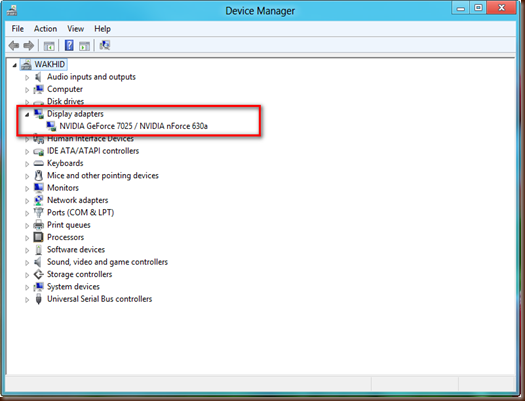525x401 pixels.
Task: Click the Mice and other pointing devices icon
Action: (x=39, y=175)
